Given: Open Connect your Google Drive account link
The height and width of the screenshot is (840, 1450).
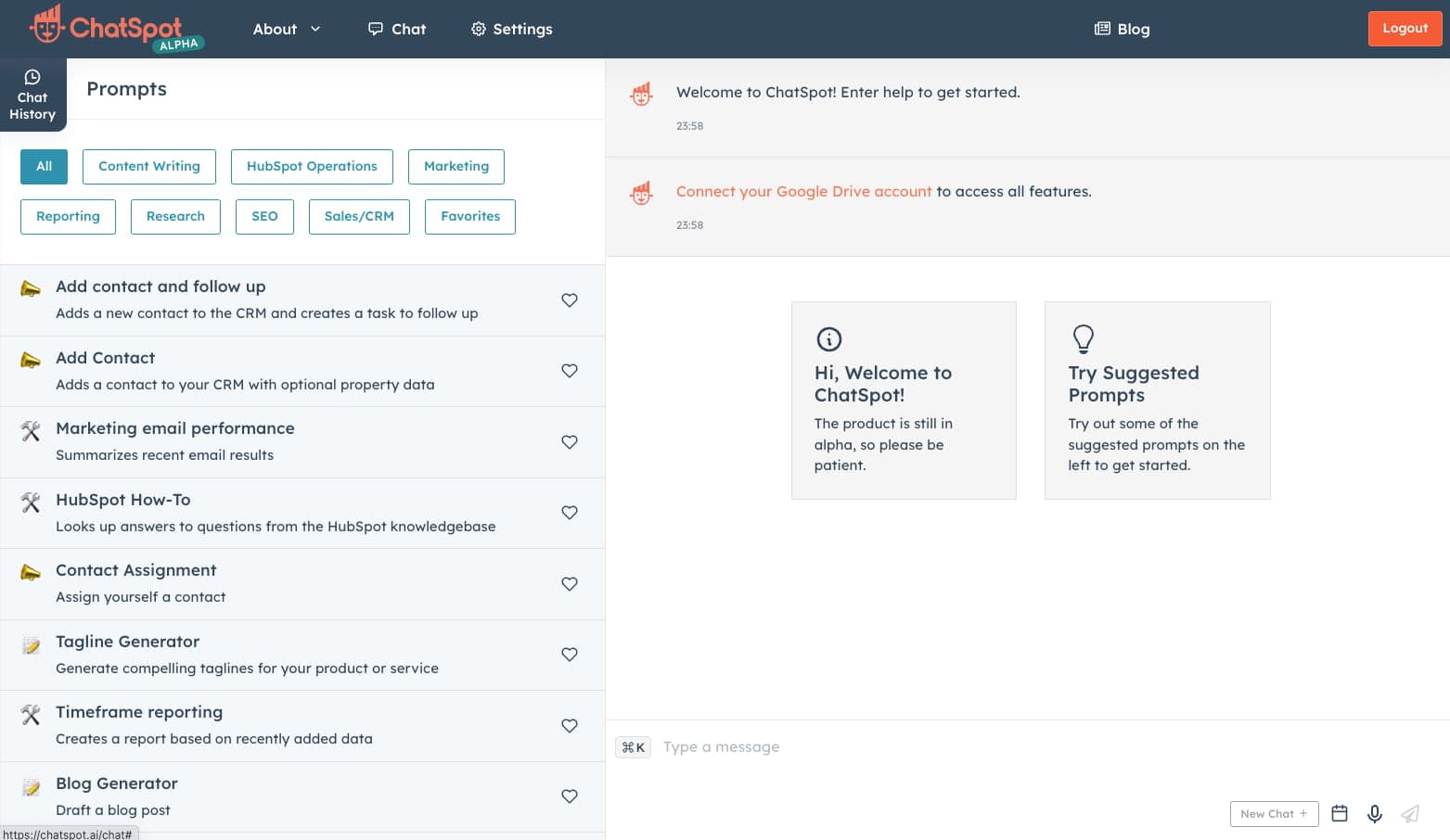Looking at the screenshot, I should 803,191.
